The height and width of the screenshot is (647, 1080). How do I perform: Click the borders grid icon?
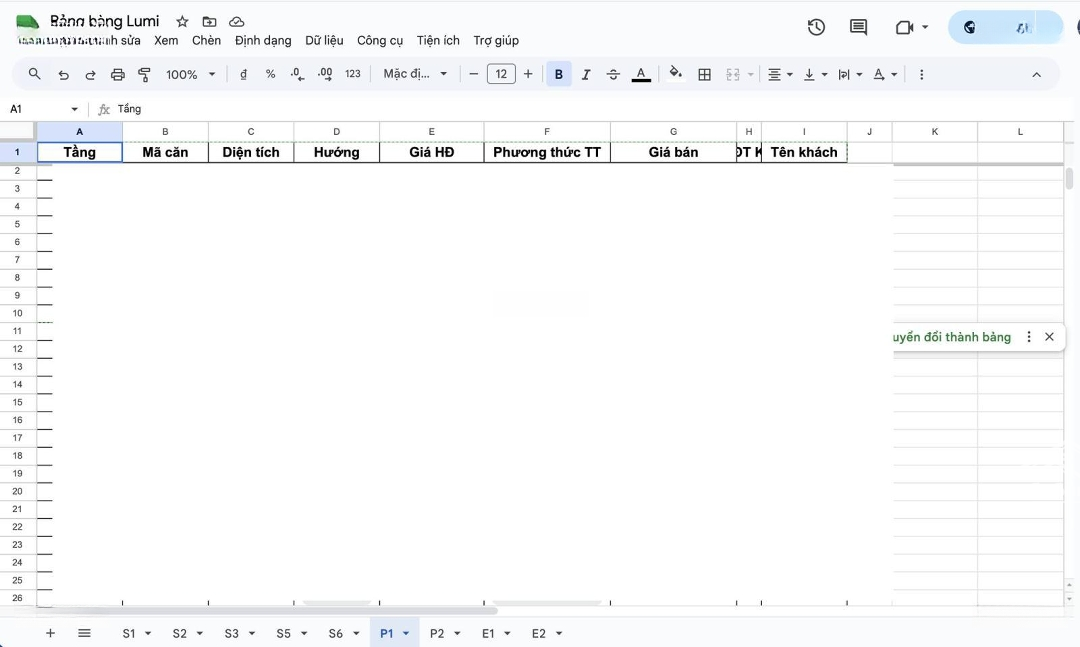(704, 74)
